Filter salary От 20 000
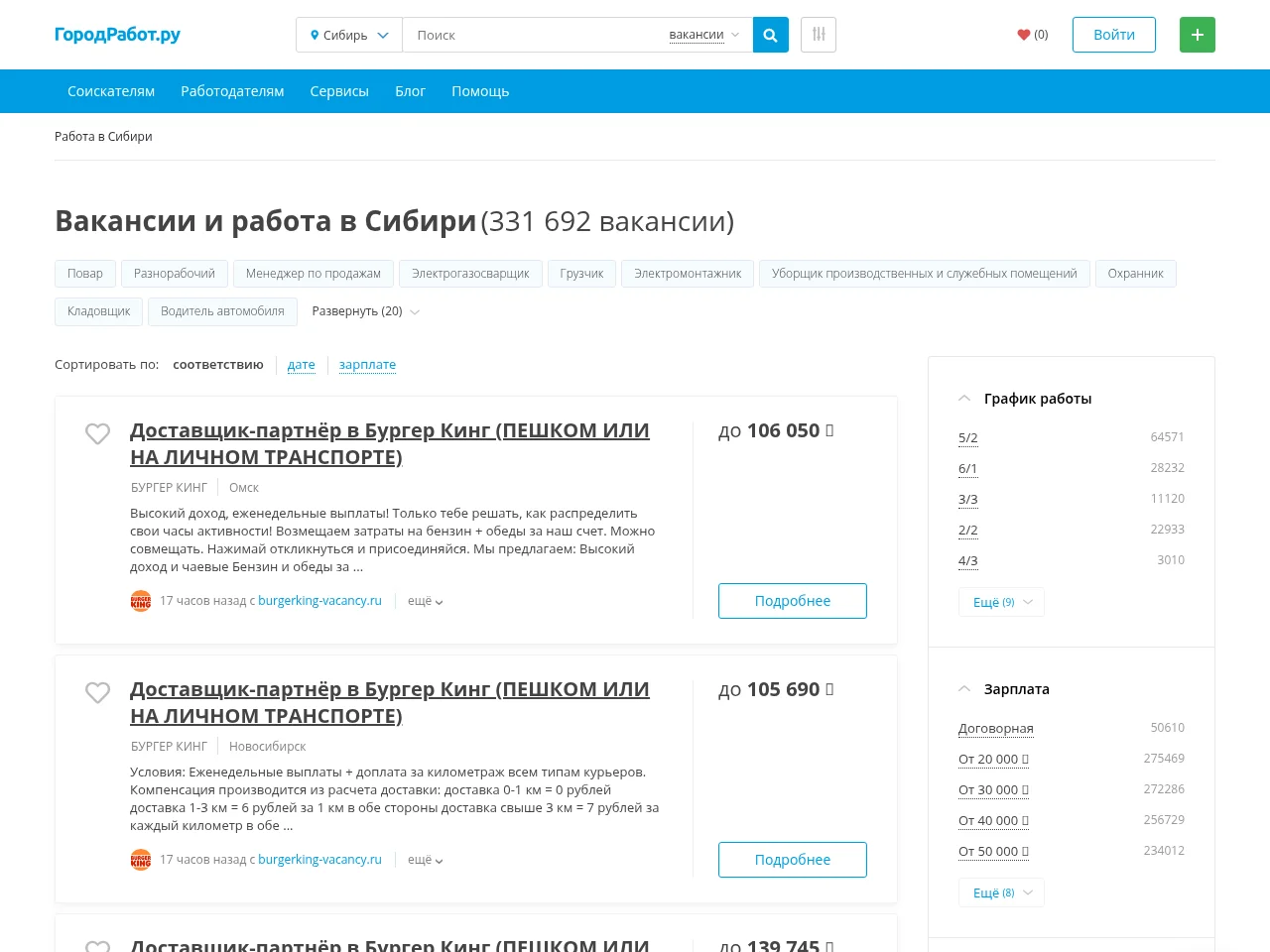 [993, 759]
